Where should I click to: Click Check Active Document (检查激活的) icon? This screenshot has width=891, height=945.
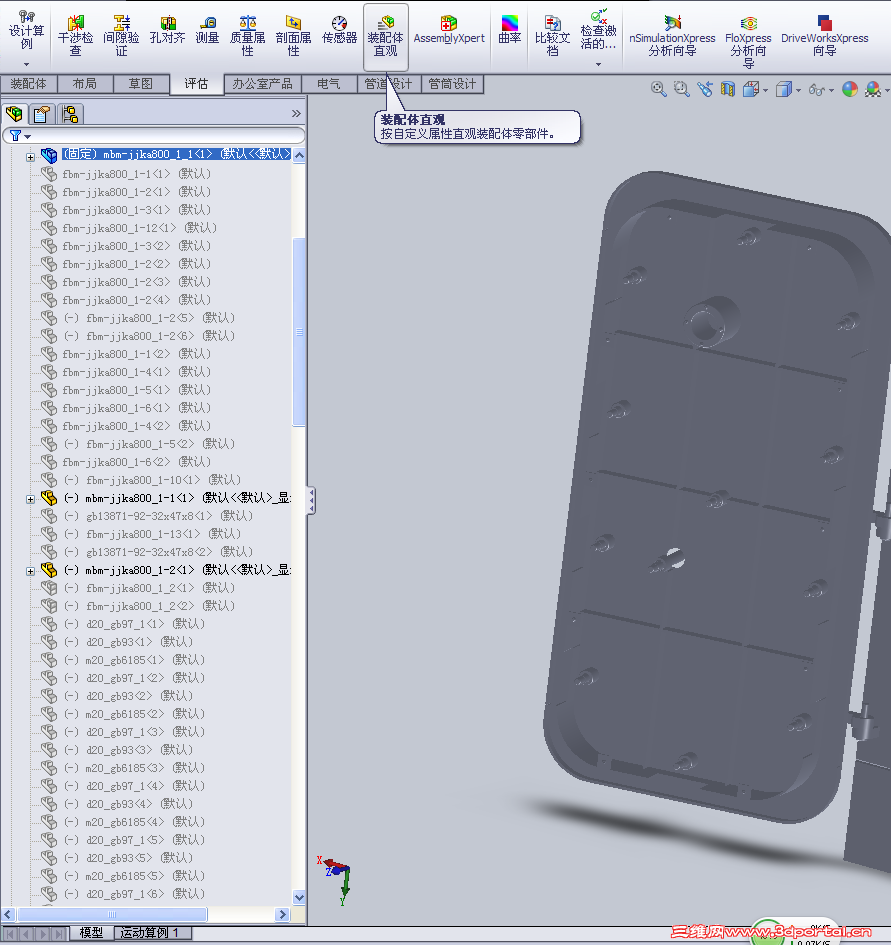(599, 29)
